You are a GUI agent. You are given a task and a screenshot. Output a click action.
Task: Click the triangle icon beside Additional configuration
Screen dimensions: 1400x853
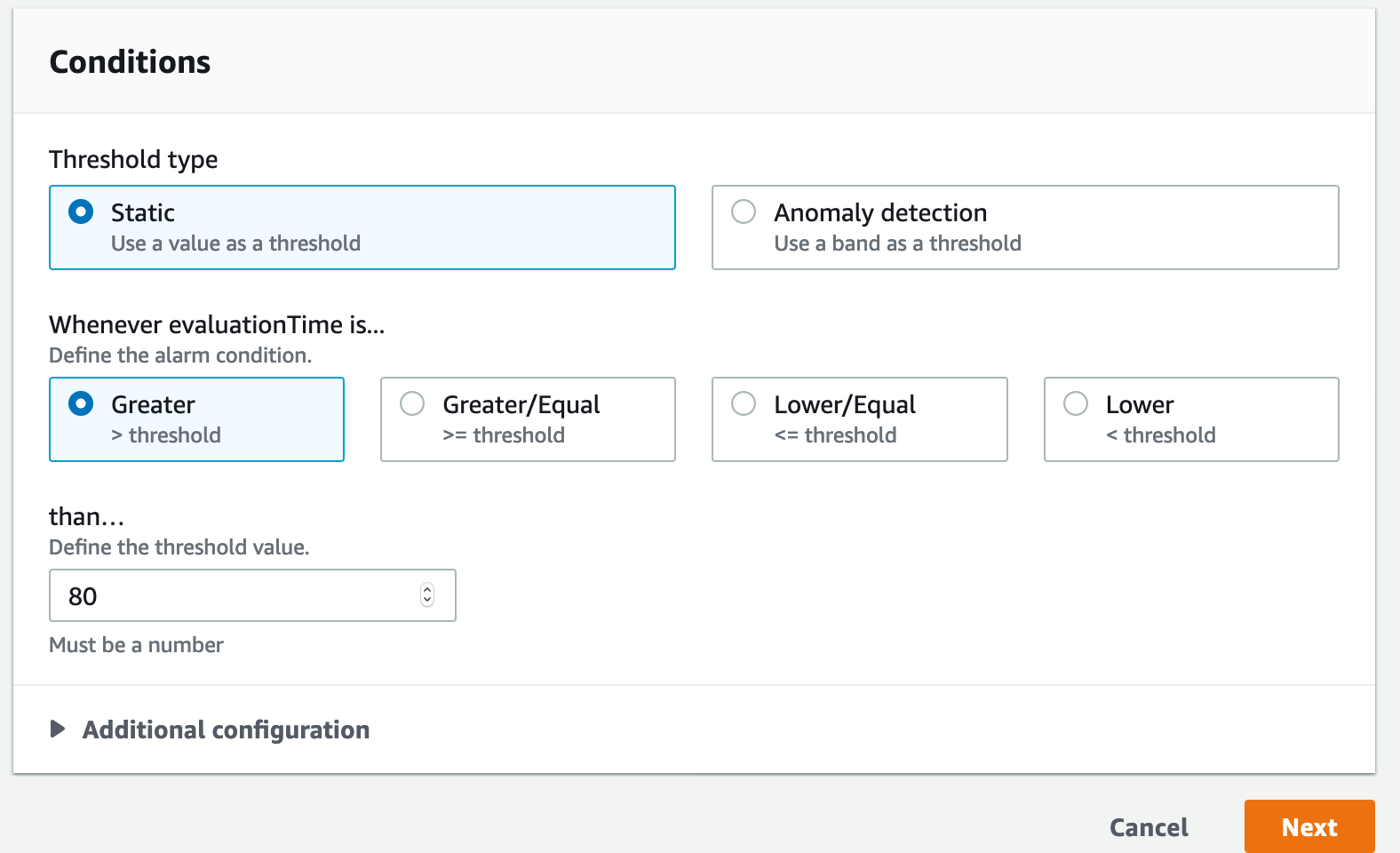pos(58,729)
